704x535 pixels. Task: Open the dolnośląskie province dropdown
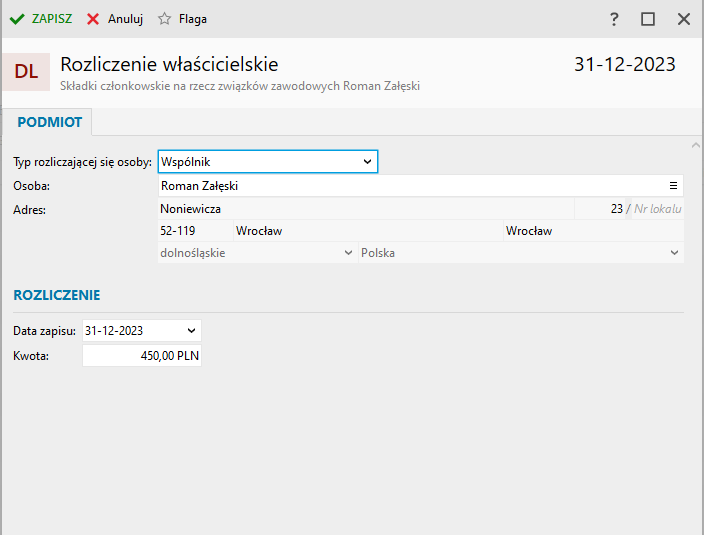348,253
